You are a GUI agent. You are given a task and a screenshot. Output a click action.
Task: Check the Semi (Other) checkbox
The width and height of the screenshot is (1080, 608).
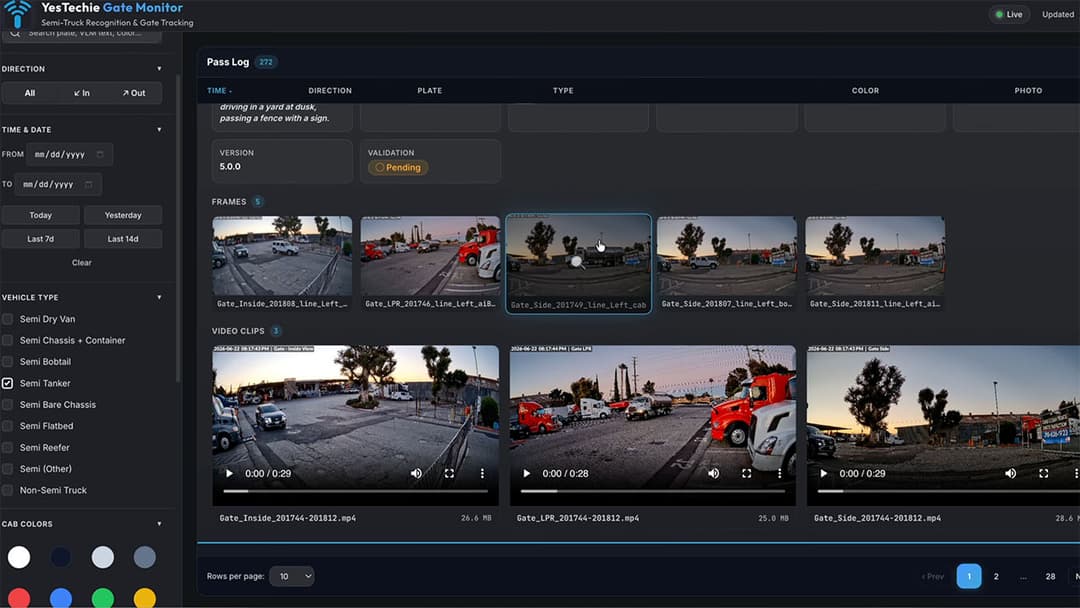(x=8, y=469)
